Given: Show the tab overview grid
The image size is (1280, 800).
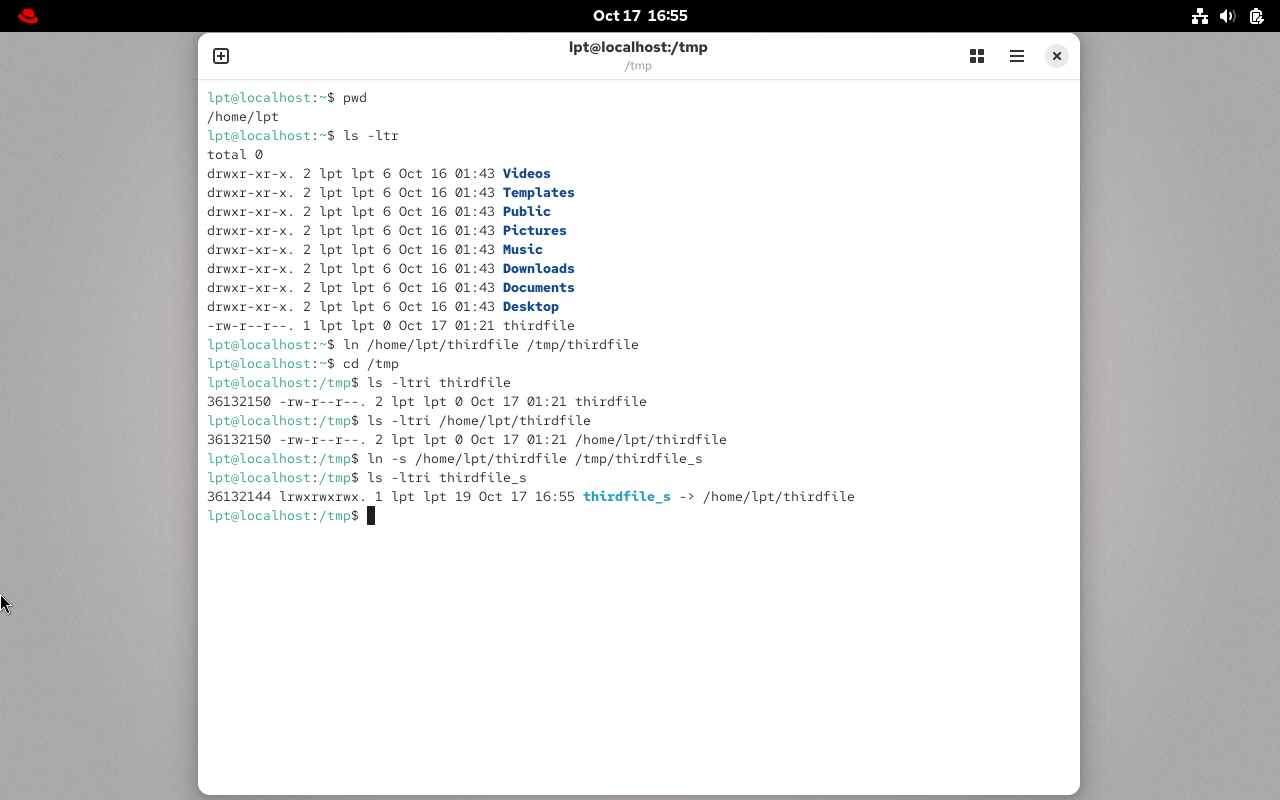Looking at the screenshot, I should pyautogui.click(x=977, y=56).
